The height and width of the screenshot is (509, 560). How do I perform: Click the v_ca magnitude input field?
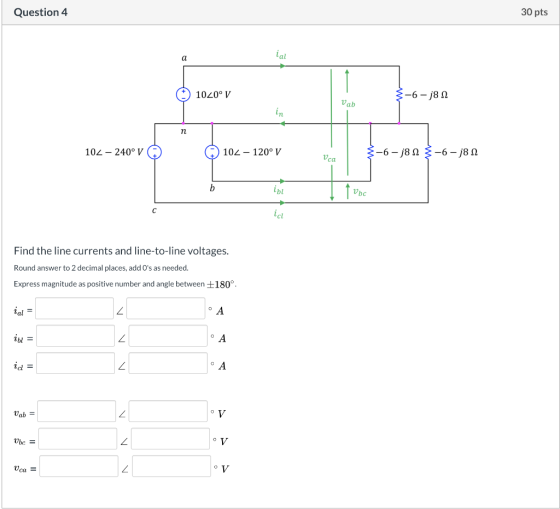pos(79,466)
